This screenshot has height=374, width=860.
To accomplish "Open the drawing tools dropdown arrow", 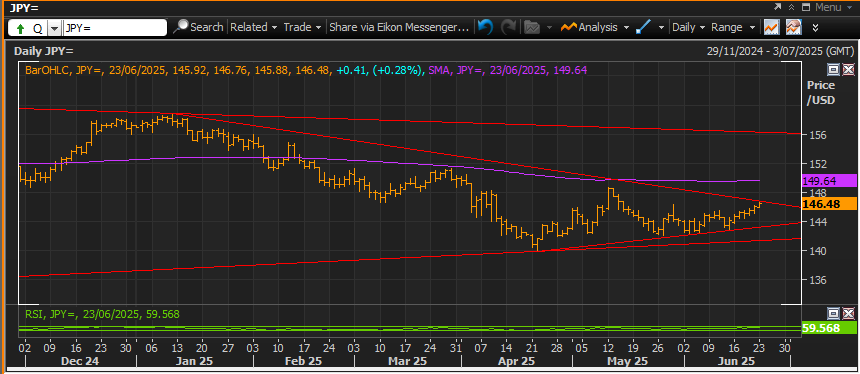I will tap(661, 27).
